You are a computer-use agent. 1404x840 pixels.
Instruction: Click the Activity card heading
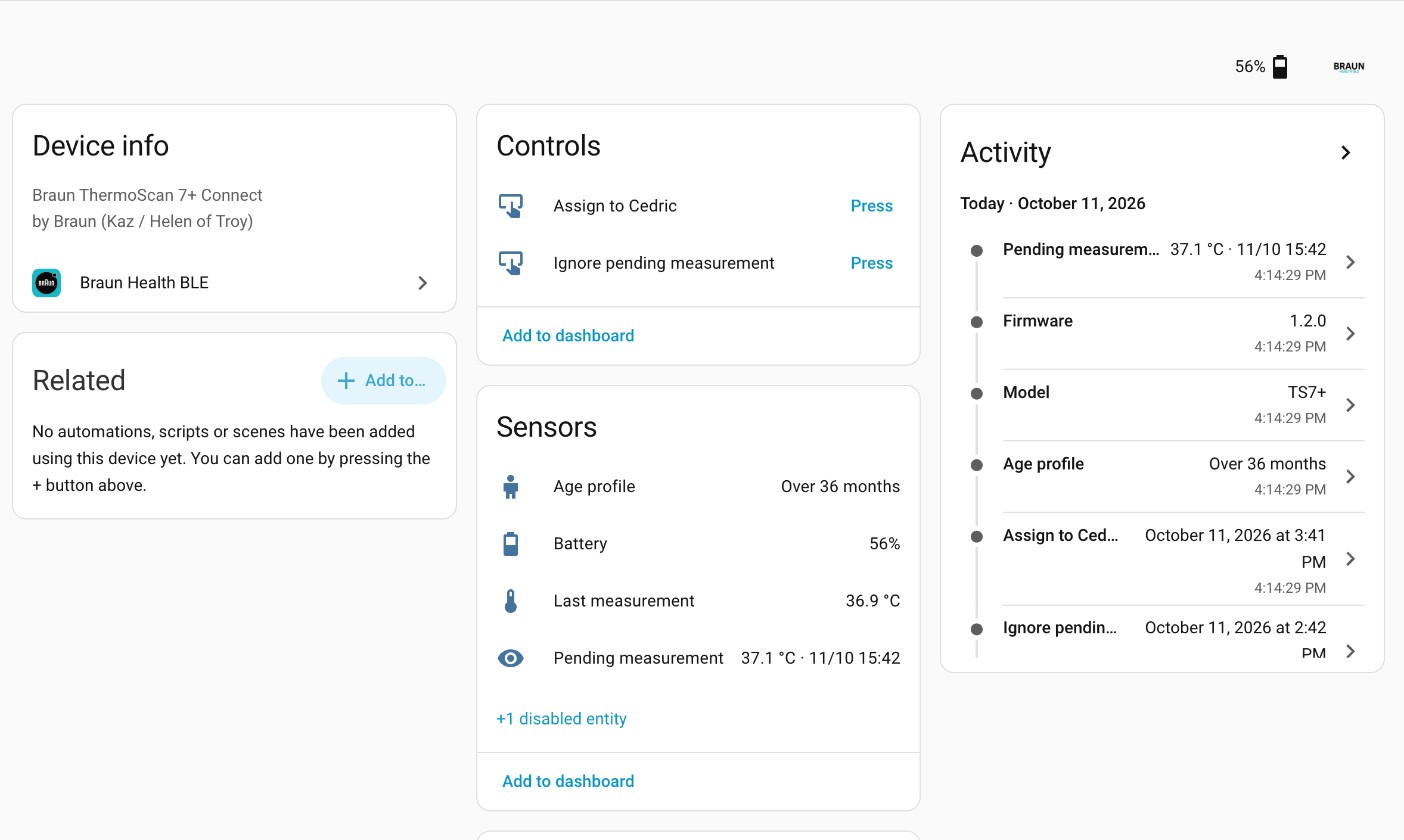pos(1005,152)
